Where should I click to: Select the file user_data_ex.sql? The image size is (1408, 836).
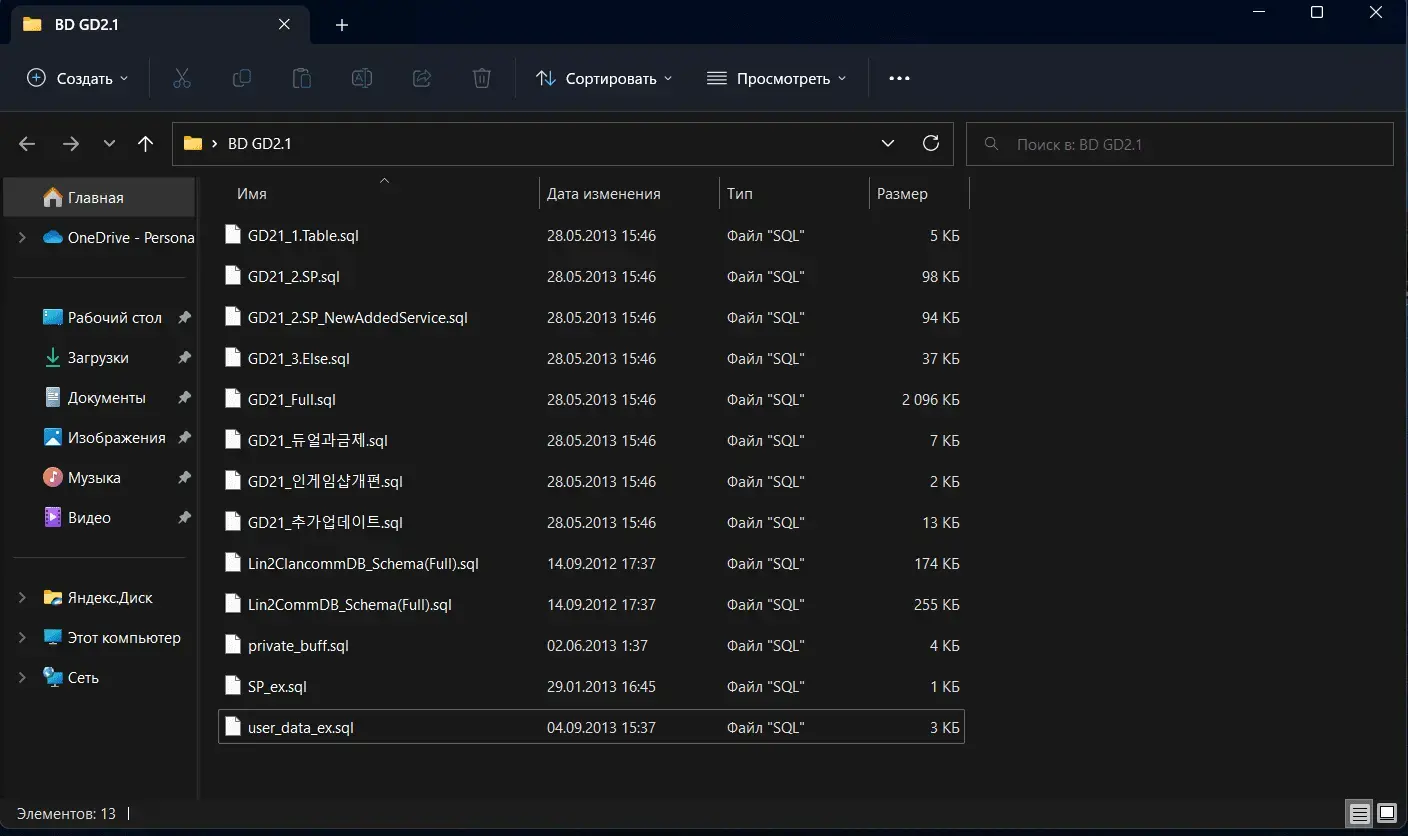coord(591,727)
